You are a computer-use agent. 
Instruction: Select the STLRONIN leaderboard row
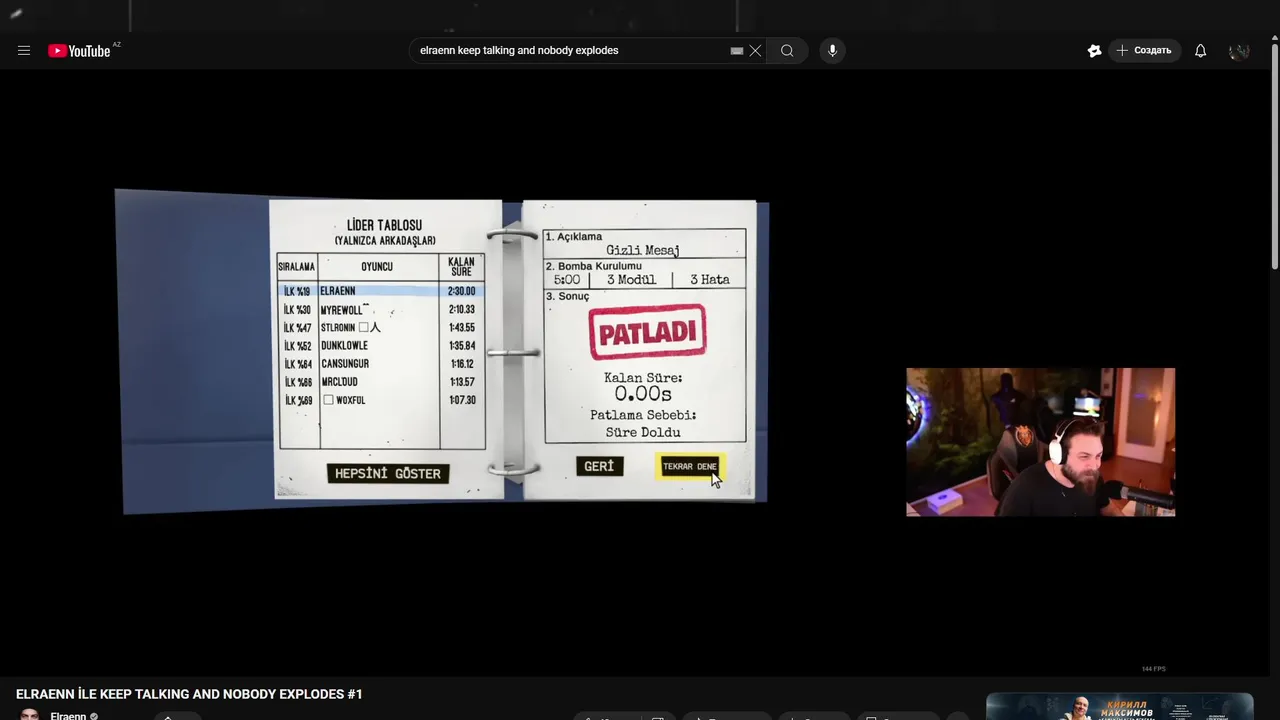tap(381, 328)
